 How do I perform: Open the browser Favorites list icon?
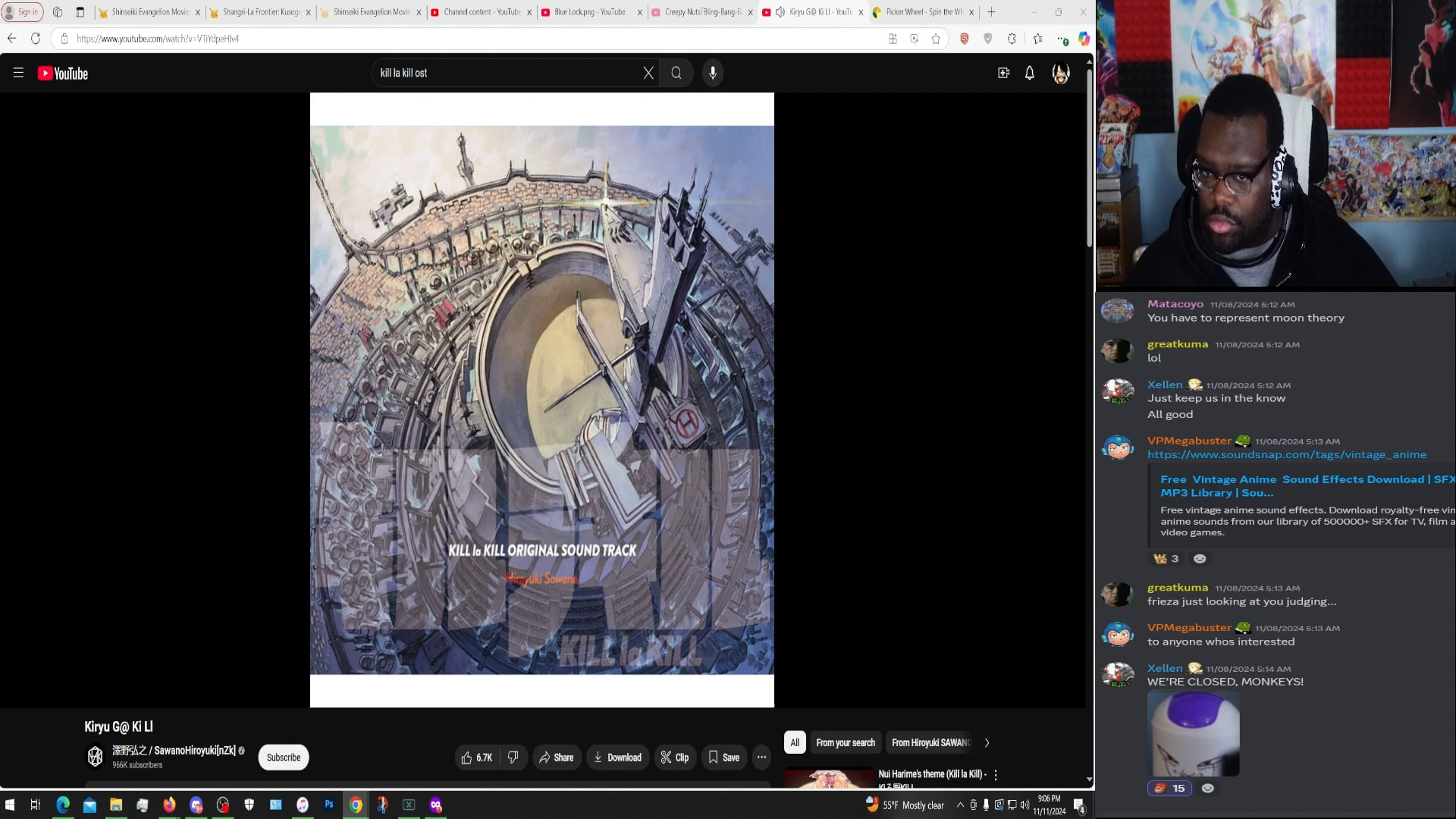coord(1037,39)
